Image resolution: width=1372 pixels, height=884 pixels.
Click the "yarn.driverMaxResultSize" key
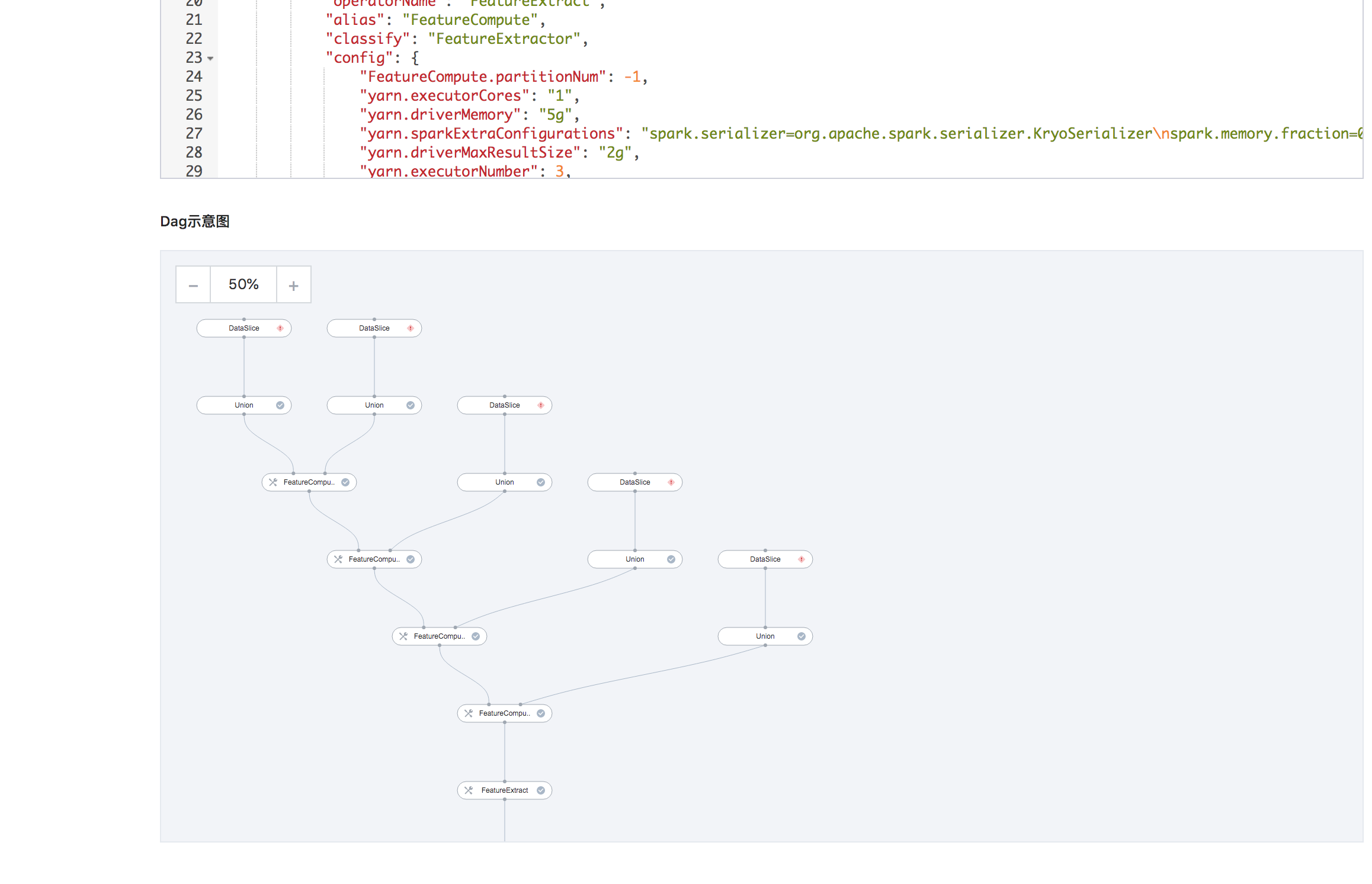[470, 153]
